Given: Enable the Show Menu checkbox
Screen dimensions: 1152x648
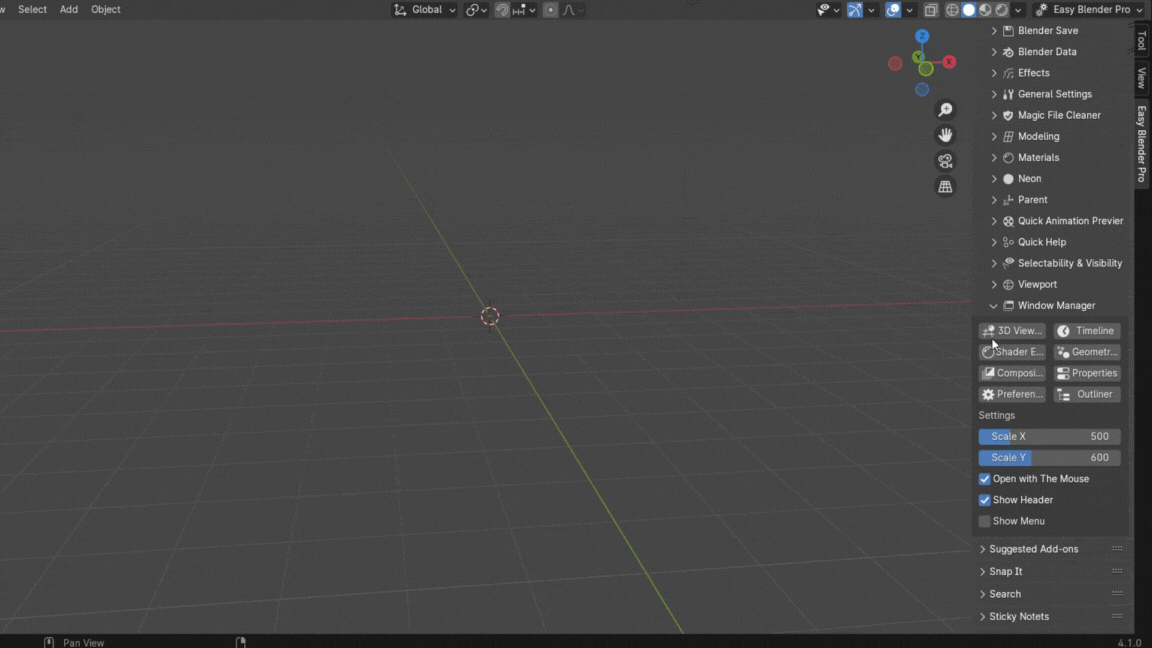Looking at the screenshot, I should (x=985, y=521).
